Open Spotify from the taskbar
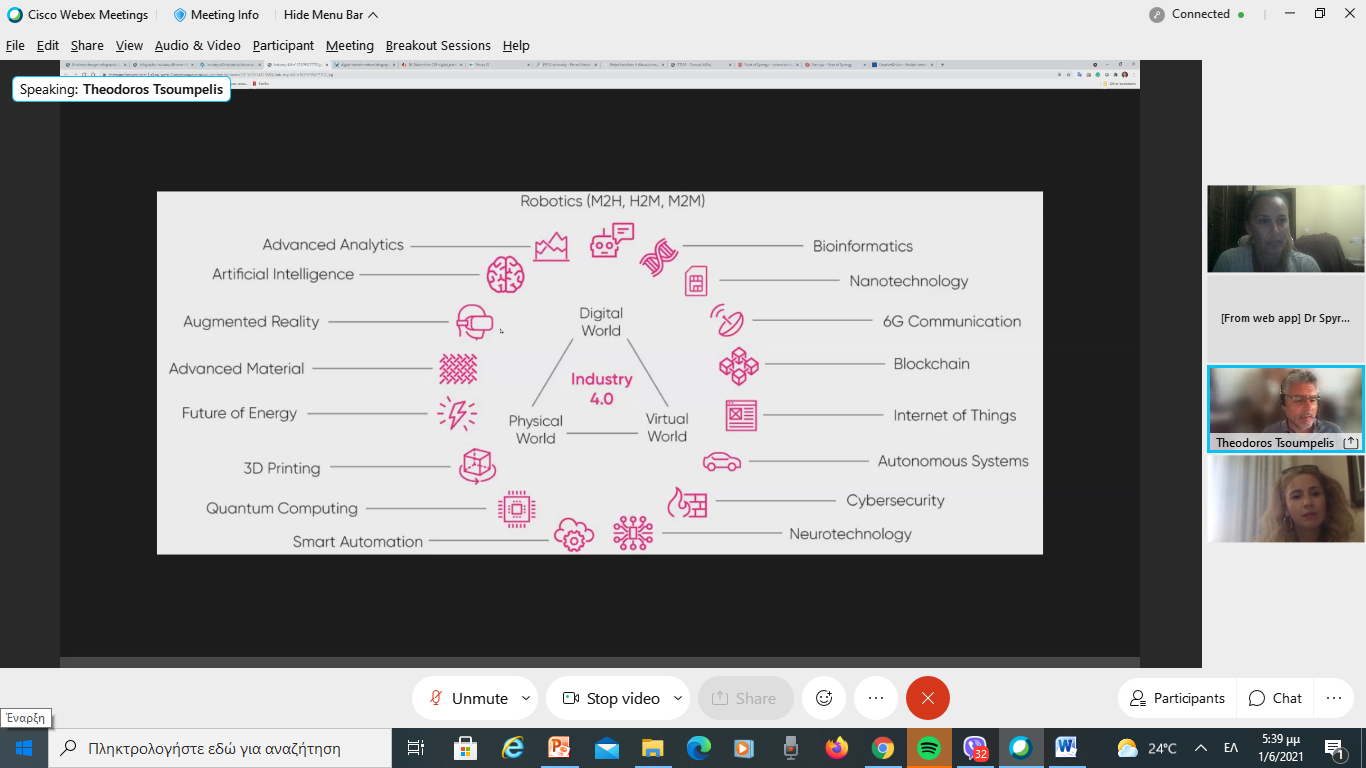This screenshot has height=768, width=1366. [x=928, y=748]
